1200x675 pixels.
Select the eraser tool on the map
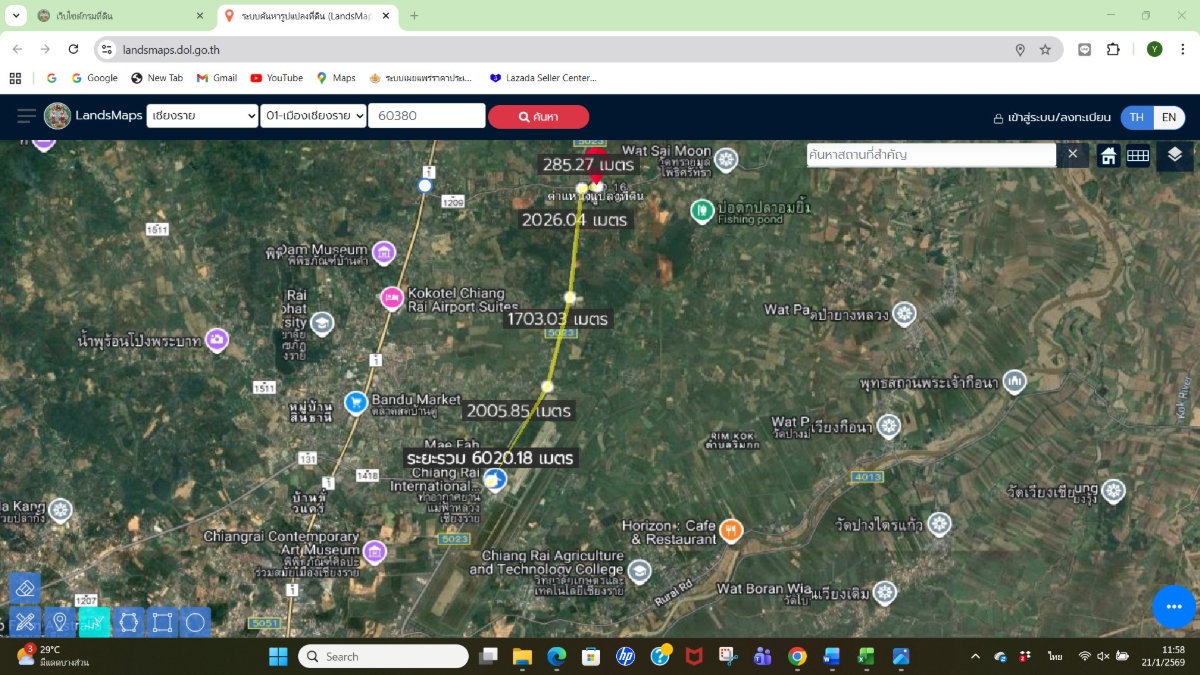click(26, 589)
